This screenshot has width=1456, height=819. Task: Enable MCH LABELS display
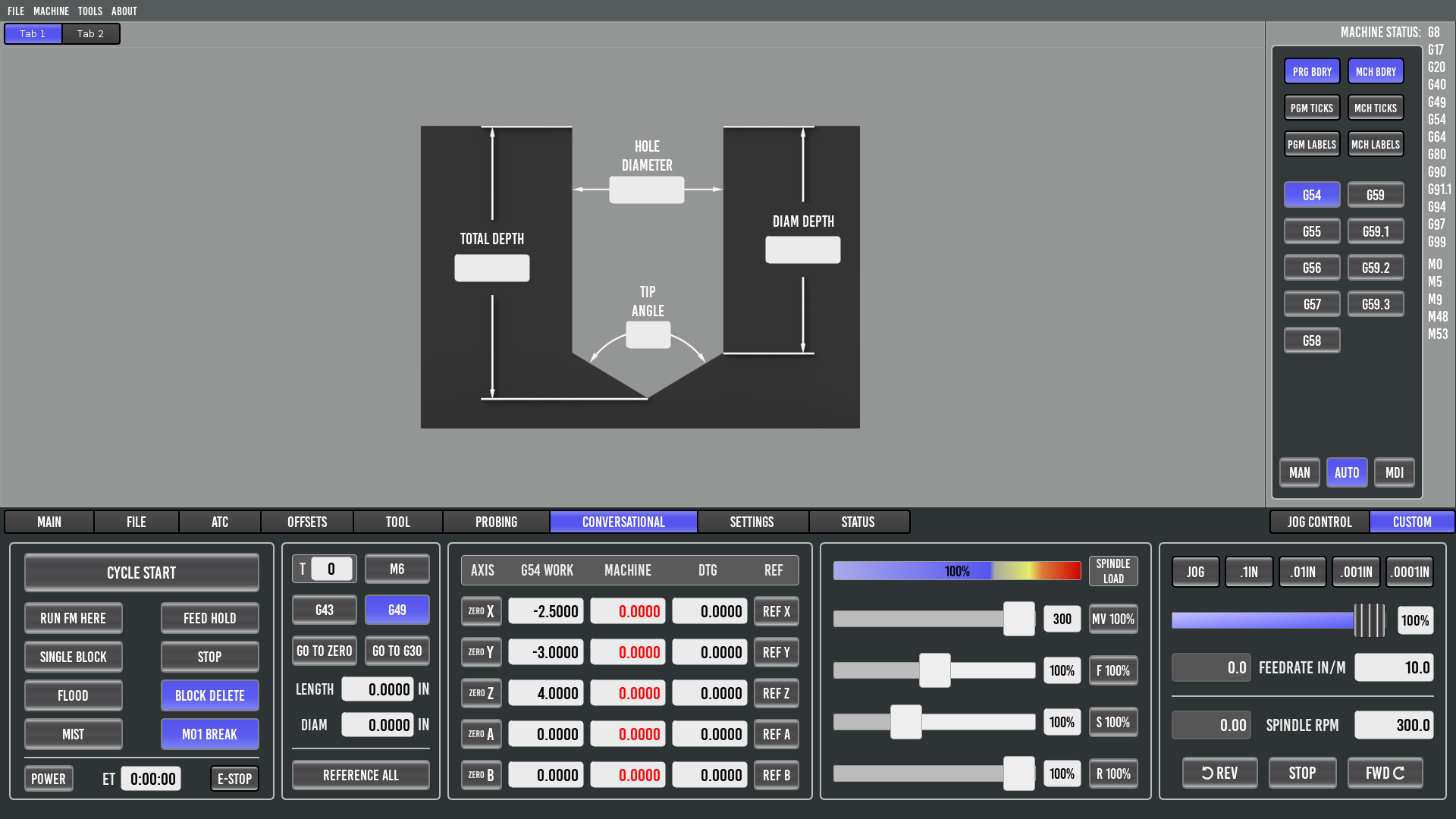point(1376,144)
